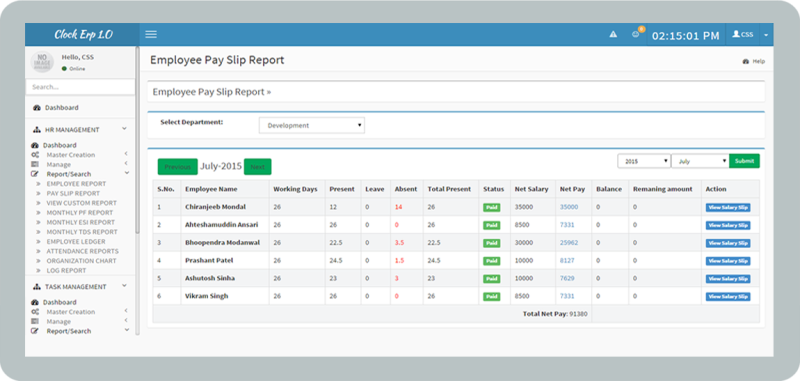Screen dimensions: 800x381
Task: Click the Clock Erp 1.0 logo
Action: pos(83,35)
